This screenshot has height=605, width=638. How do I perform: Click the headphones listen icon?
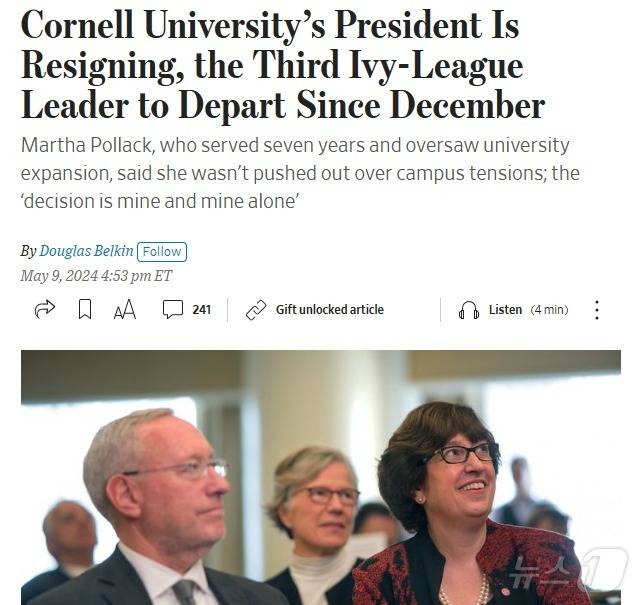click(x=468, y=310)
